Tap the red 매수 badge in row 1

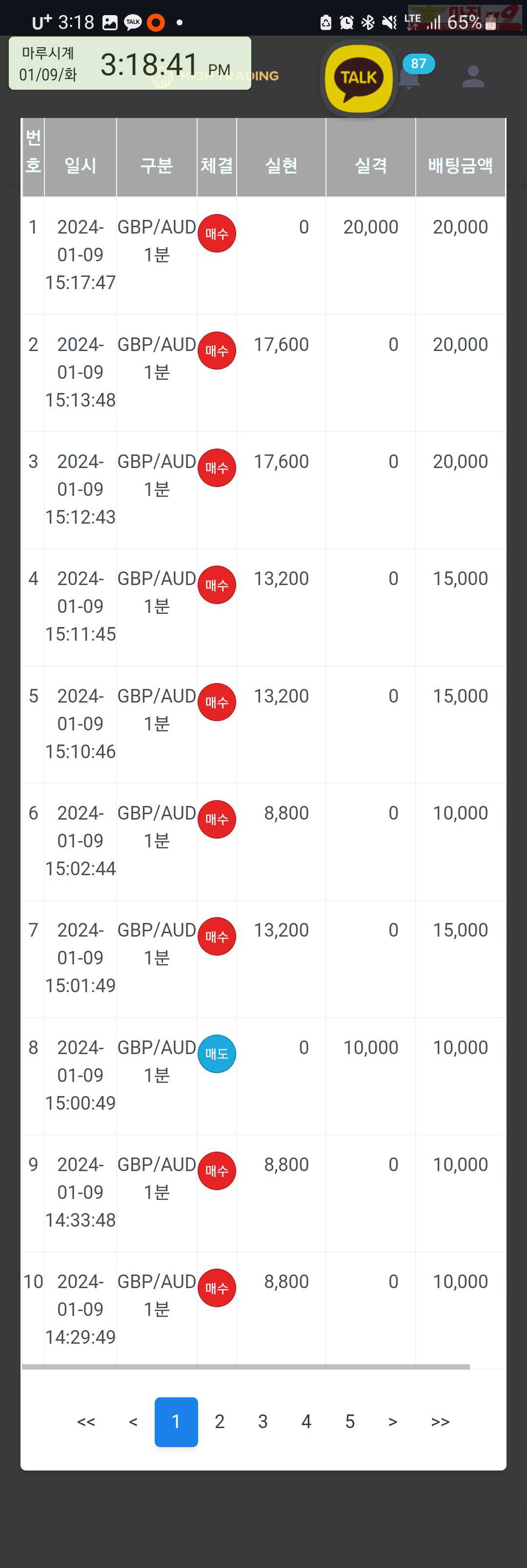pos(217,234)
